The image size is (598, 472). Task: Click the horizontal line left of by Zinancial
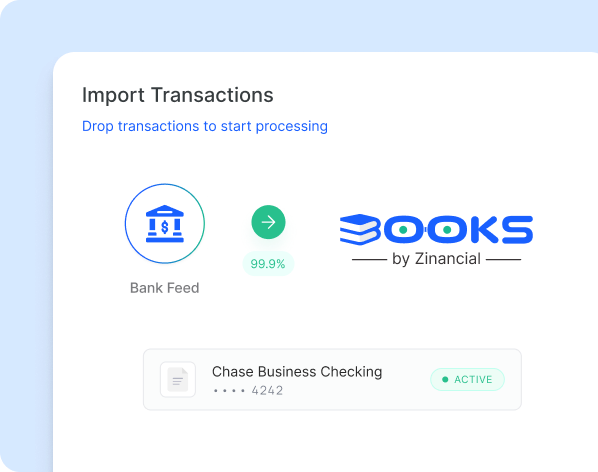point(369,260)
